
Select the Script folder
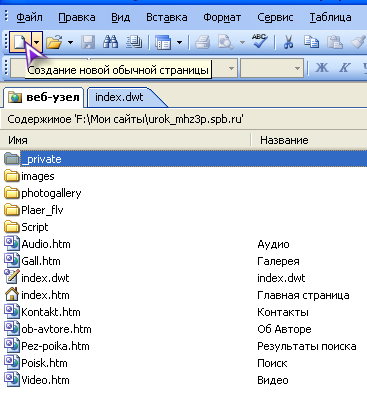pos(35,227)
